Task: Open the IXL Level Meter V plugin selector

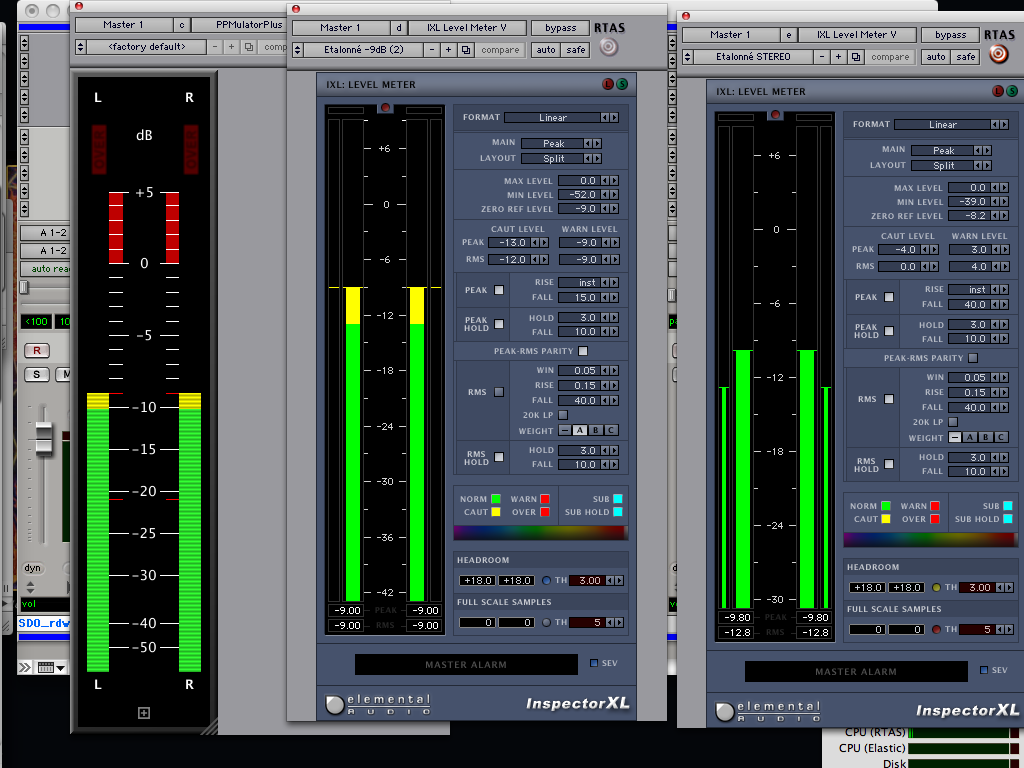Action: point(467,27)
